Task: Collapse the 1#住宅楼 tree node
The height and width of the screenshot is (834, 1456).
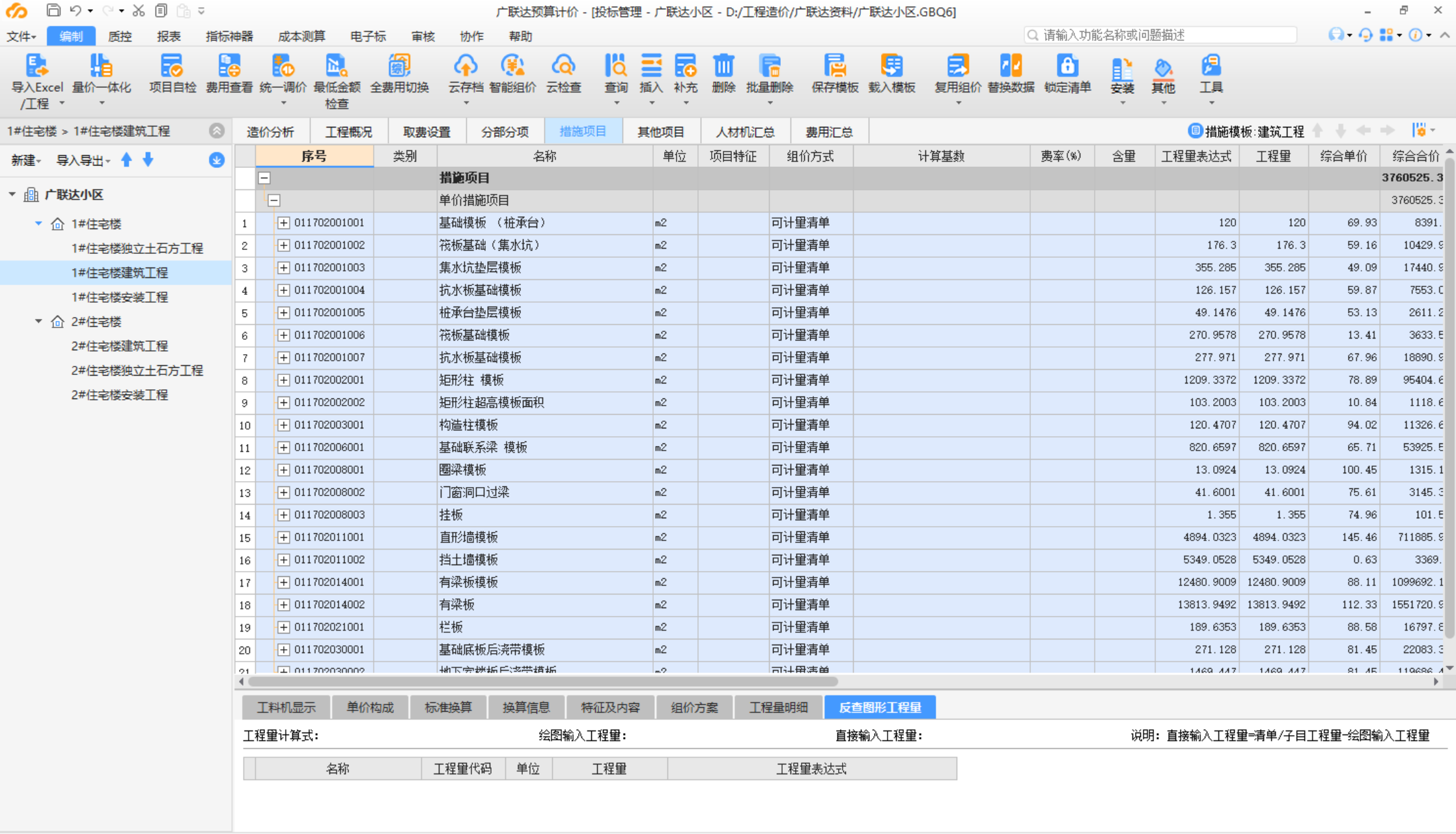Action: pyautogui.click(x=38, y=223)
